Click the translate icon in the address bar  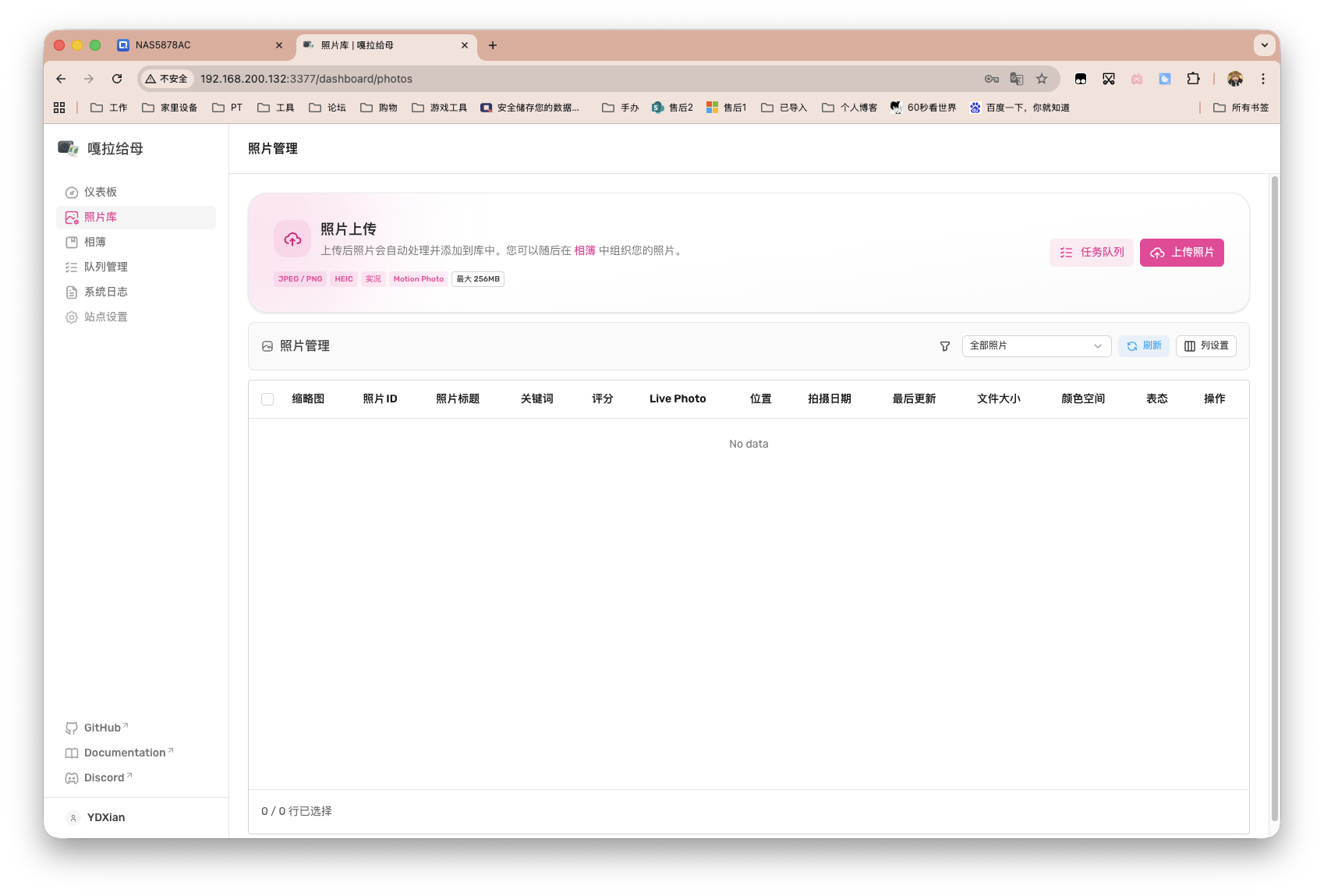point(1017,78)
